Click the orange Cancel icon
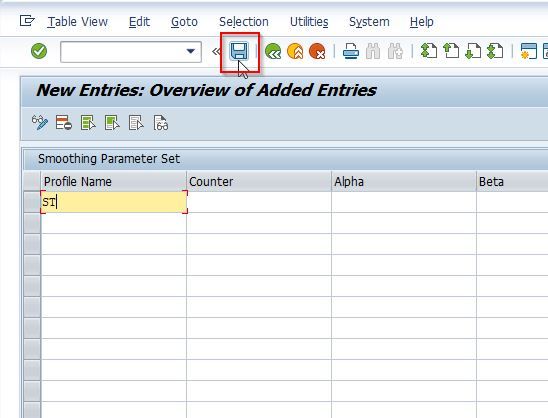This screenshot has width=548, height=418. [317, 51]
